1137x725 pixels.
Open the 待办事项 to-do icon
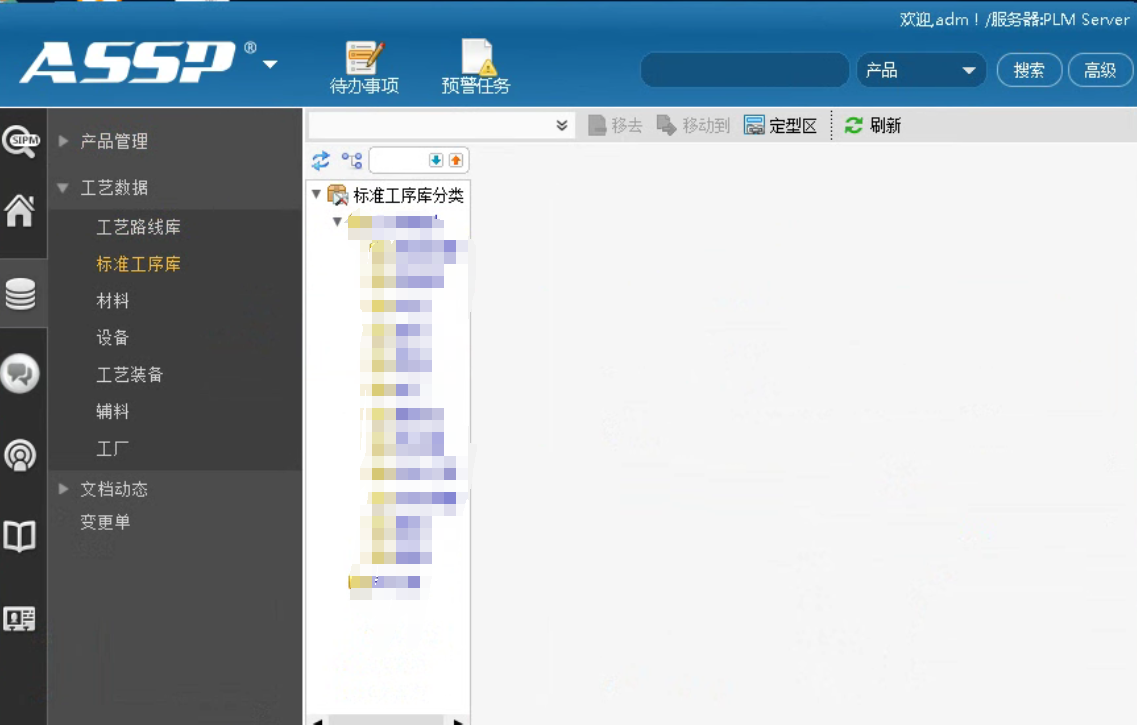pos(365,67)
